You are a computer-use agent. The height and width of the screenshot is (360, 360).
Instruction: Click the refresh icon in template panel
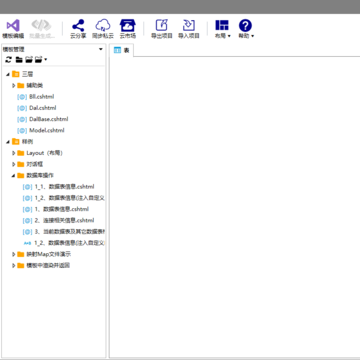pyautogui.click(x=9, y=60)
